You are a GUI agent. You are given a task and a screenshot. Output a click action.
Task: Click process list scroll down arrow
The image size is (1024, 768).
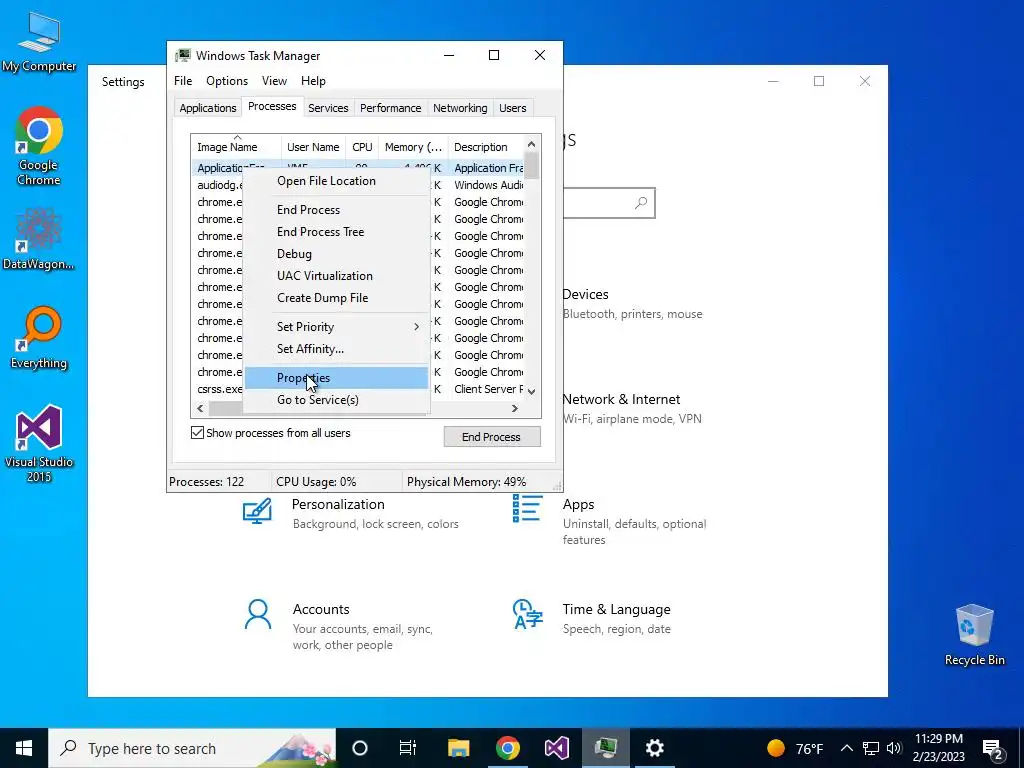(x=532, y=391)
